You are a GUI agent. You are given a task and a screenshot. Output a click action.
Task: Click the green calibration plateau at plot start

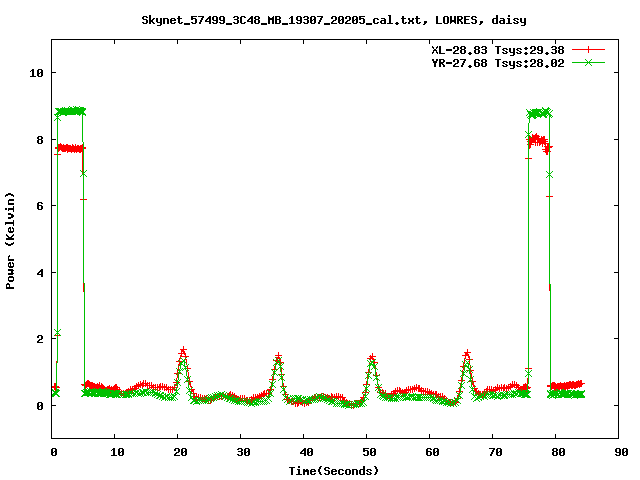point(70,111)
